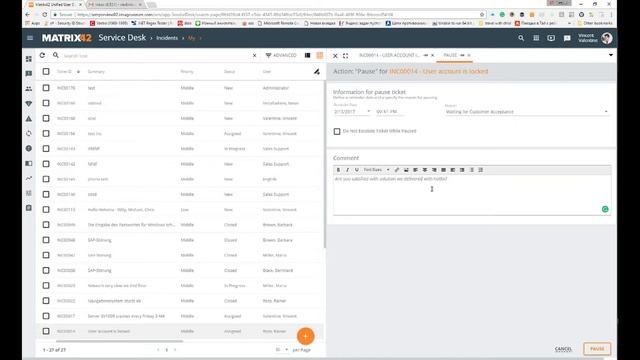Switch to the INC00014 User Account tab

tap(389, 55)
